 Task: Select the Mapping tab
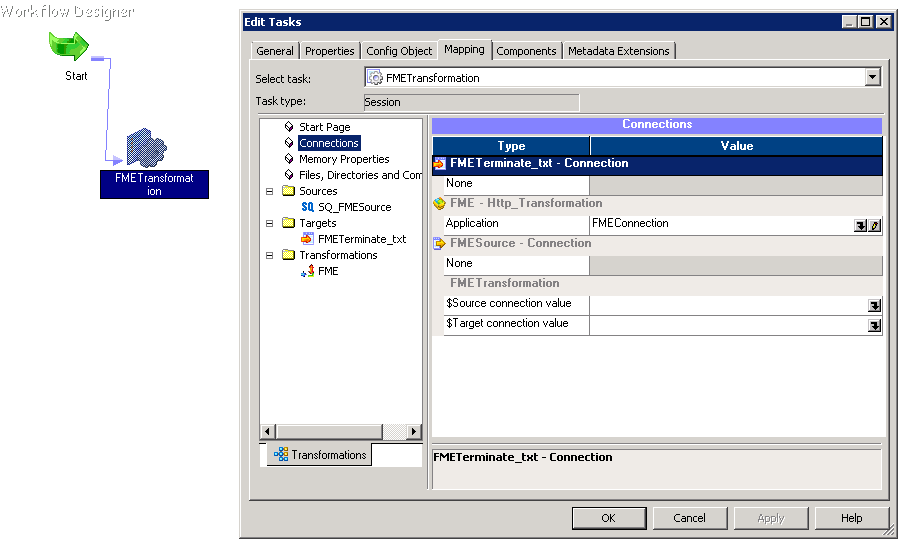464,49
